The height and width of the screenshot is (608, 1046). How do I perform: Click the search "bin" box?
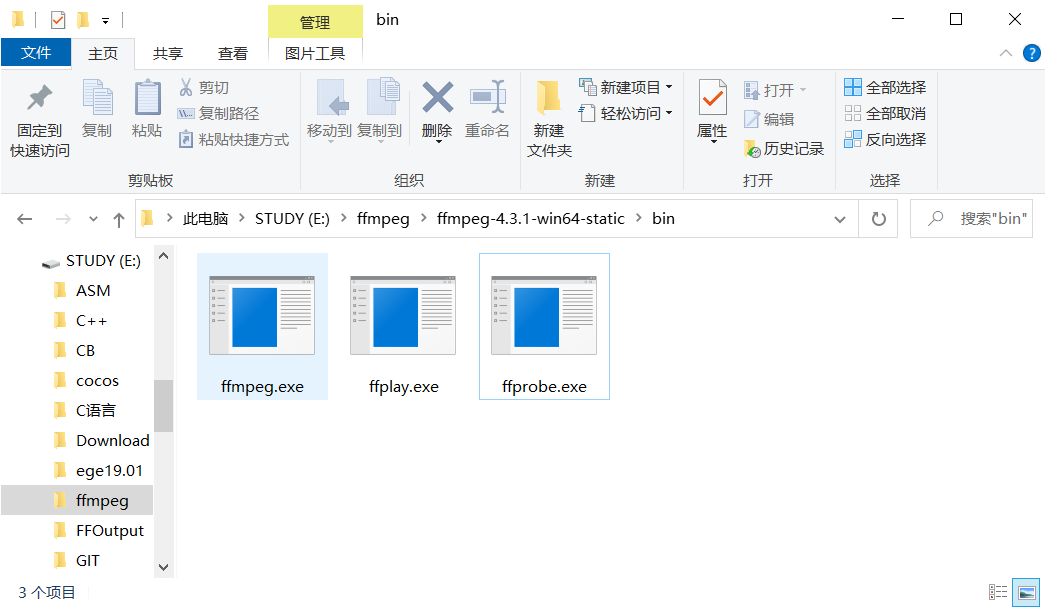pos(971,219)
